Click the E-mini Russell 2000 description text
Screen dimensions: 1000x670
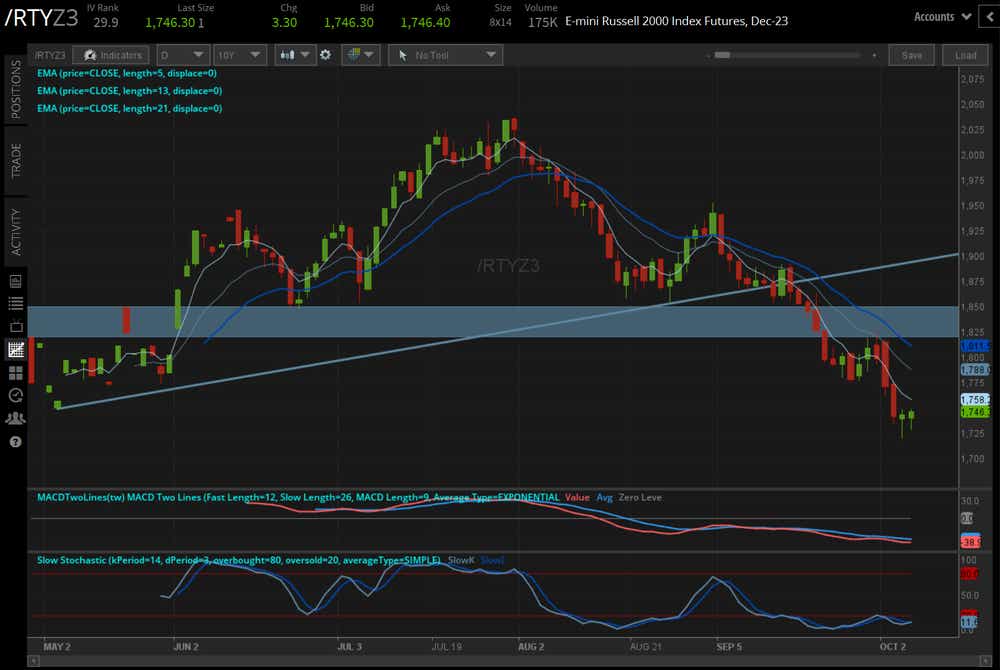tap(677, 21)
